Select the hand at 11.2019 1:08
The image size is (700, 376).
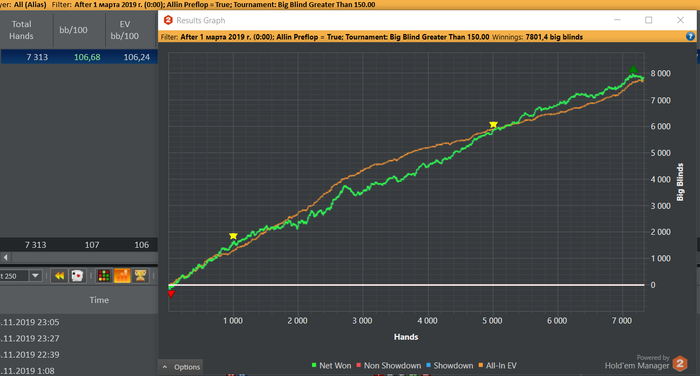click(28, 371)
